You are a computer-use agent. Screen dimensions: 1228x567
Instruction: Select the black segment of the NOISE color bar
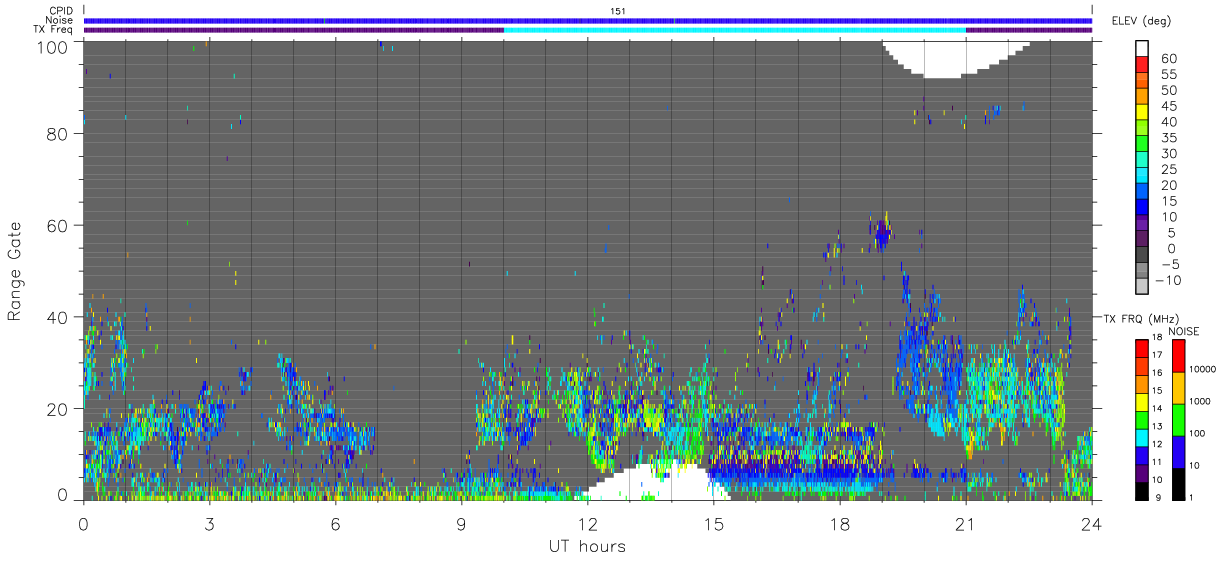click(1178, 484)
